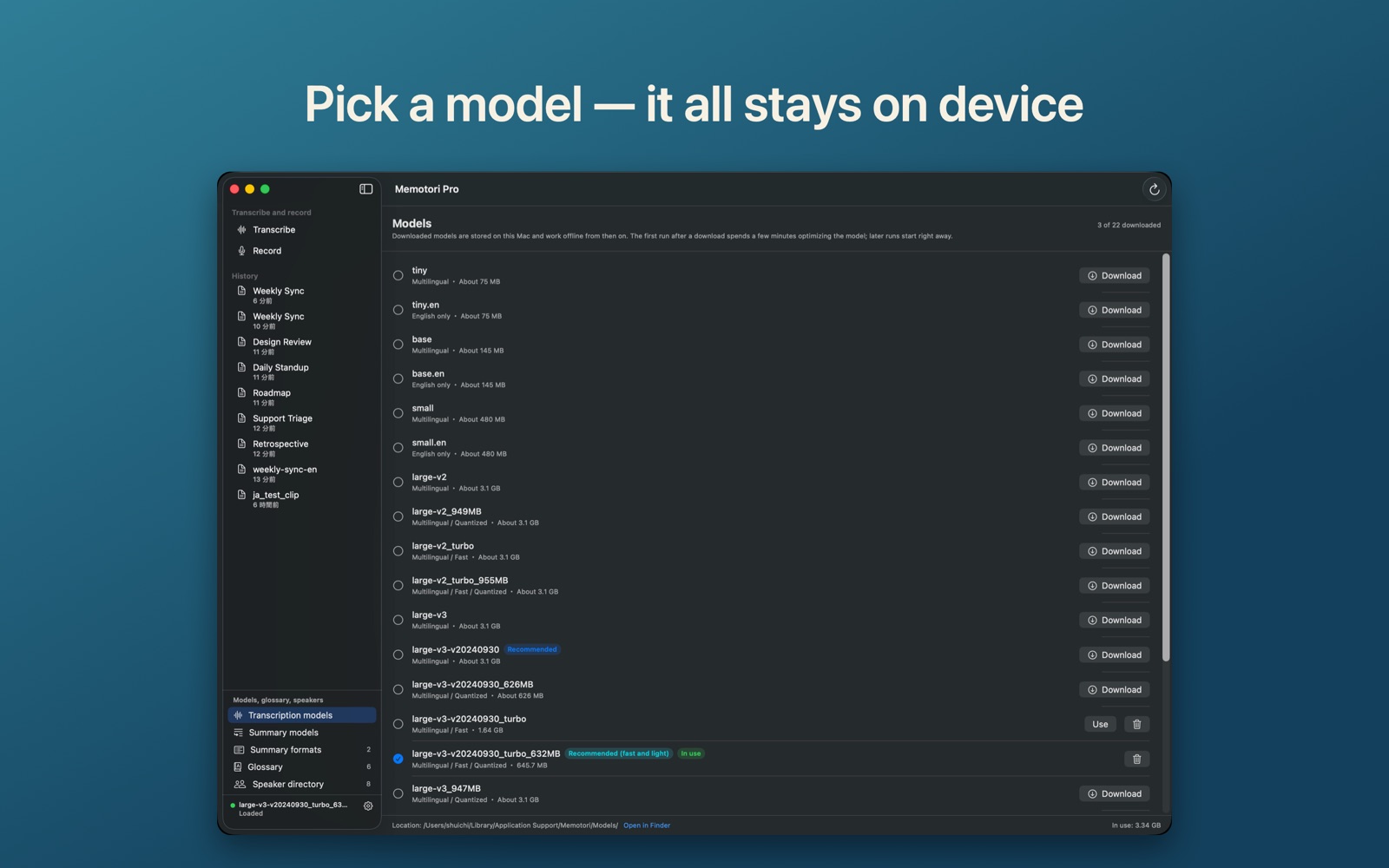Open ja_test_clip history entry
This screenshot has height=868, width=1389.
pyautogui.click(x=301, y=499)
